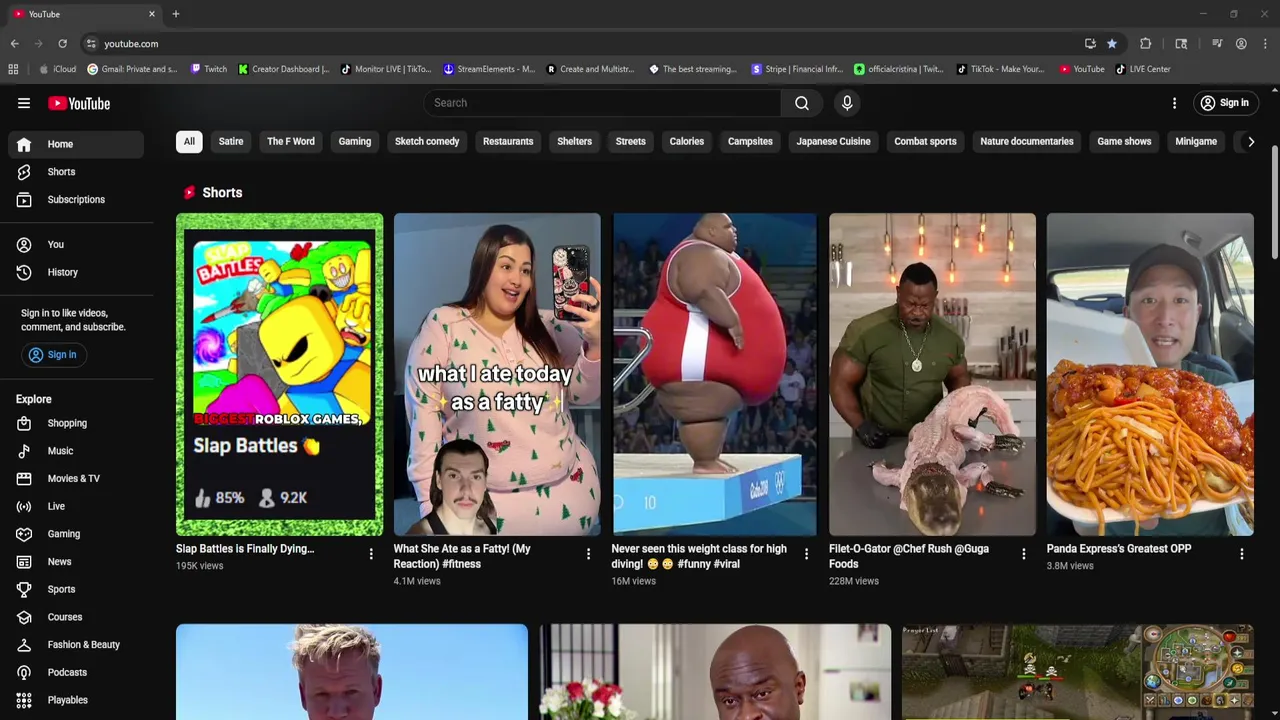This screenshot has height=720, width=1280.
Task: Open the YouTube hamburger guide menu
Action: pos(24,103)
